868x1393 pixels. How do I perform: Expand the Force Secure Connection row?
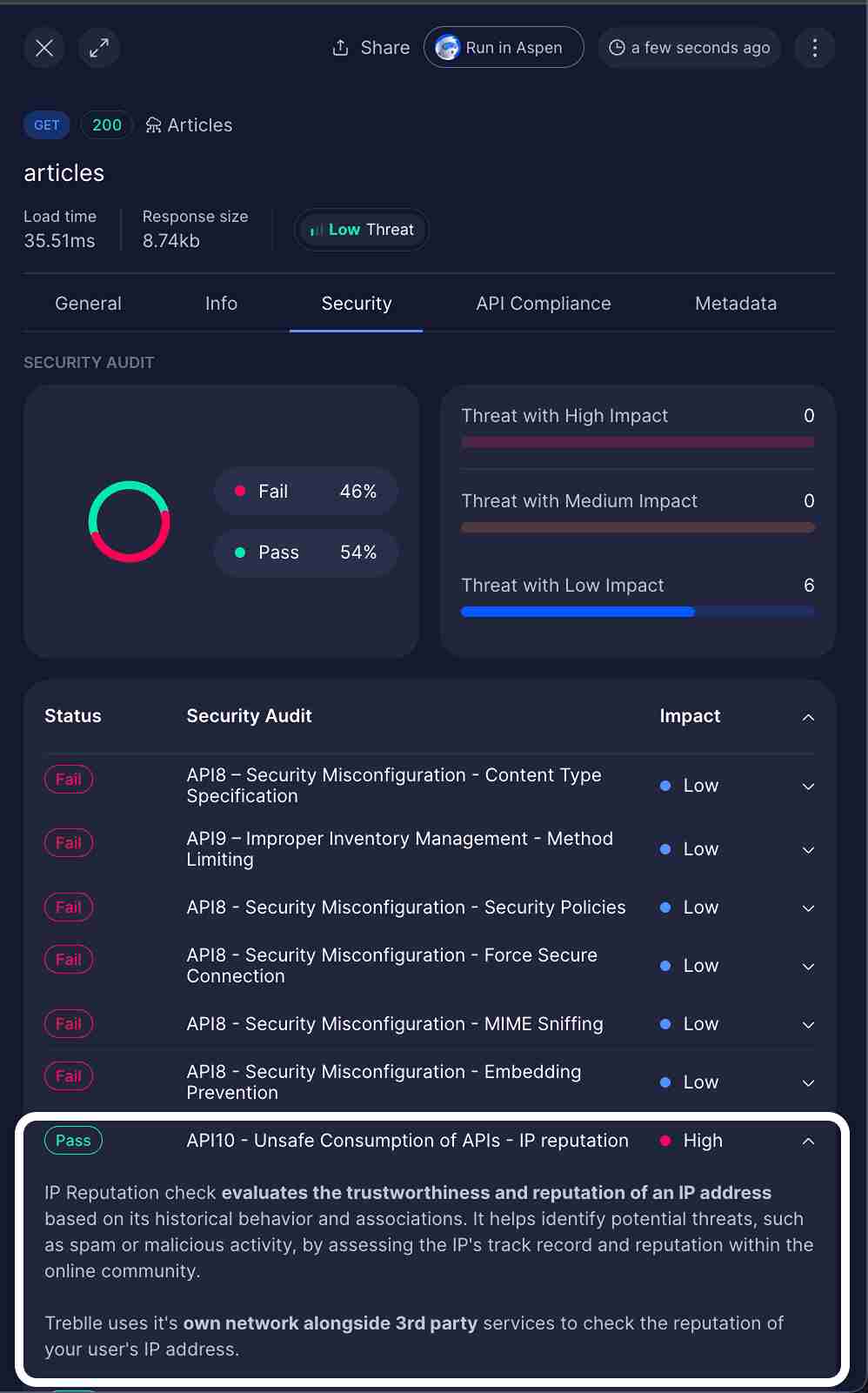pos(808,967)
